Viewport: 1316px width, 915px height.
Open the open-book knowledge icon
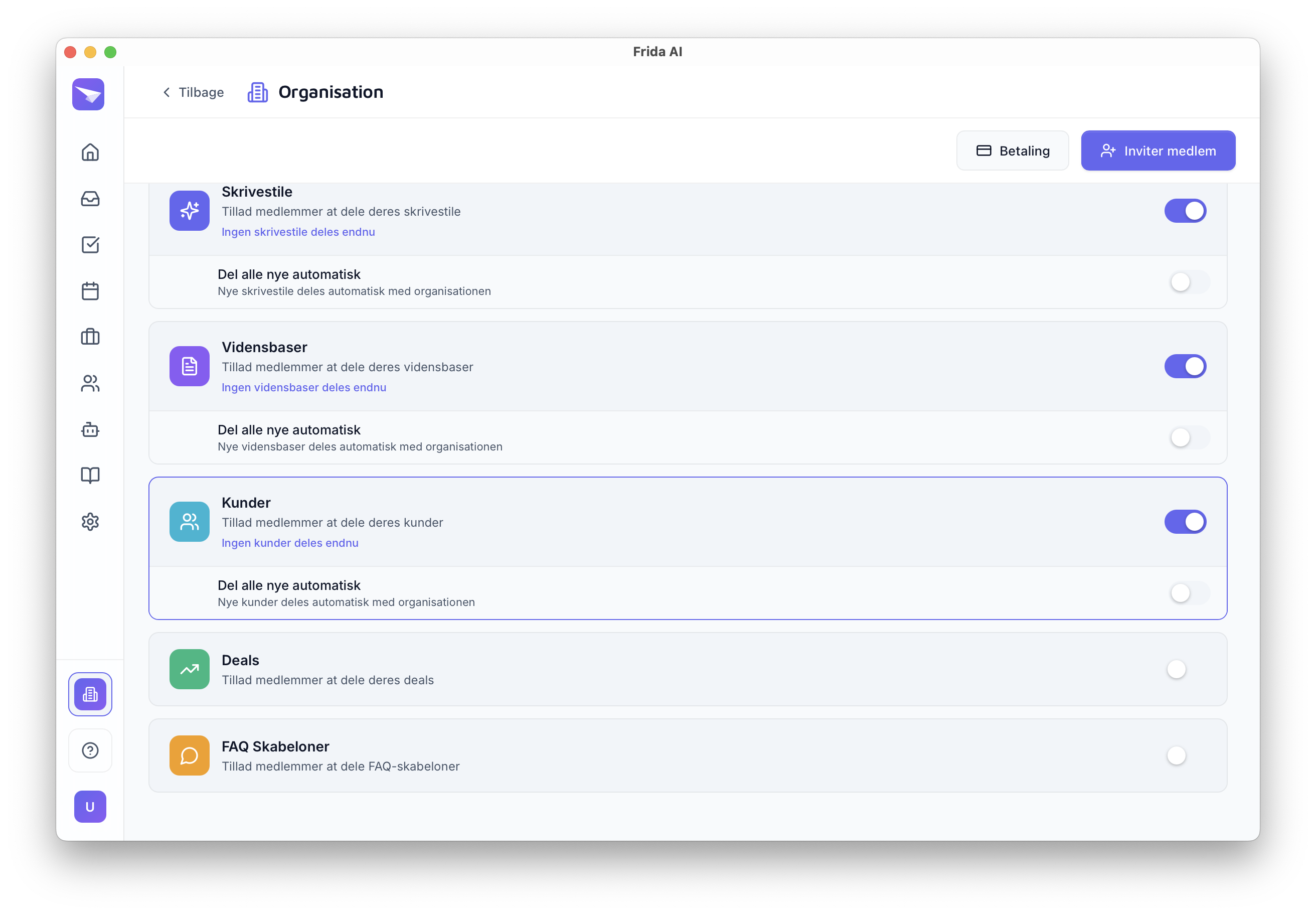[90, 475]
